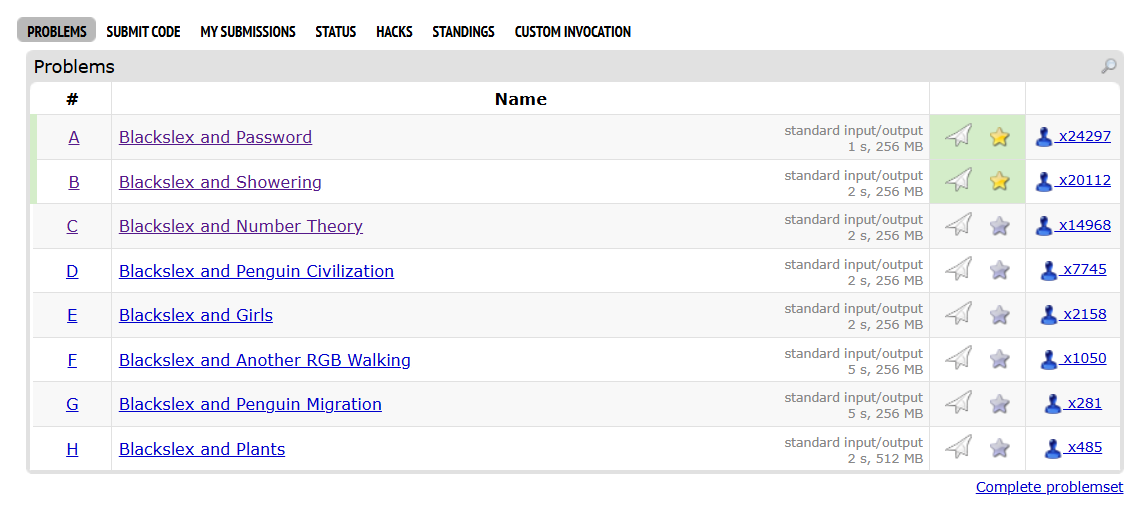Open solved-by list x7745
This screenshot has height=508, width=1136.
point(1085,270)
